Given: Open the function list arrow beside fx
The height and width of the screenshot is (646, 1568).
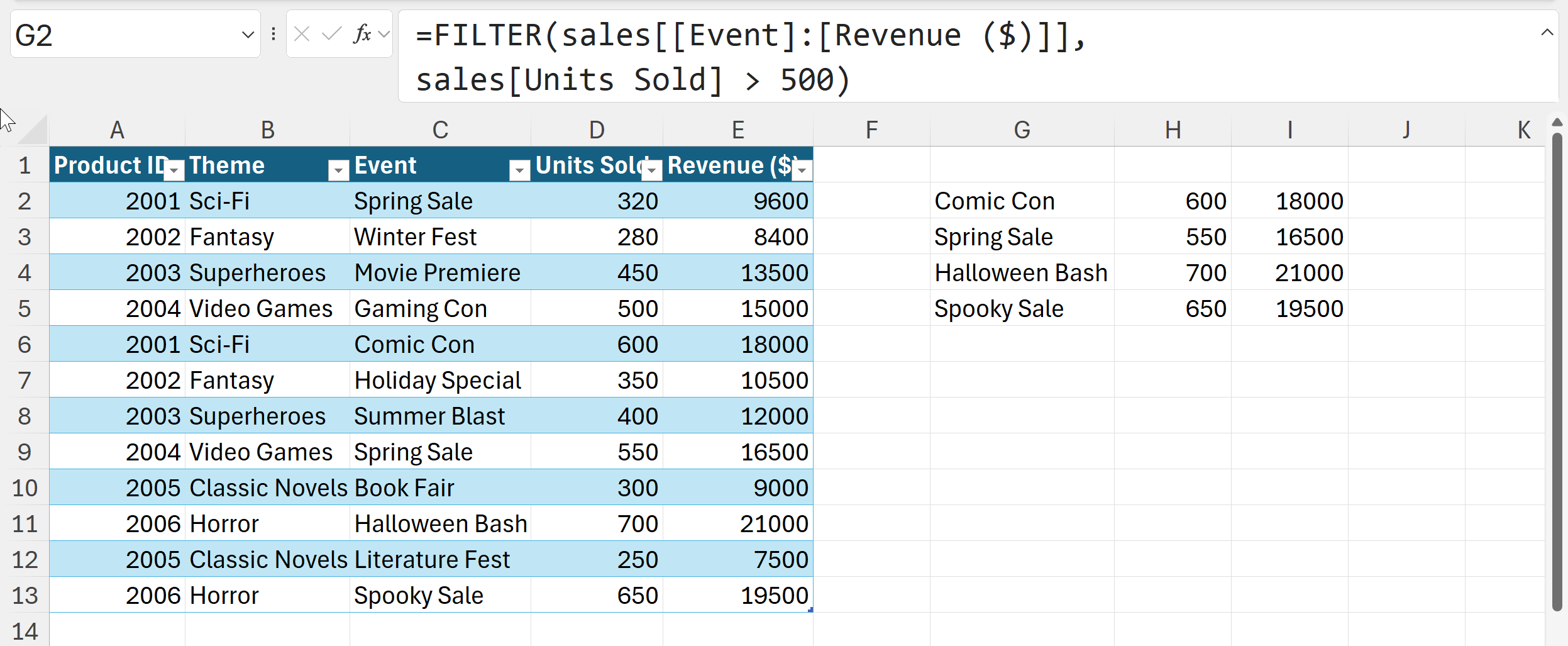Looking at the screenshot, I should coord(384,34).
